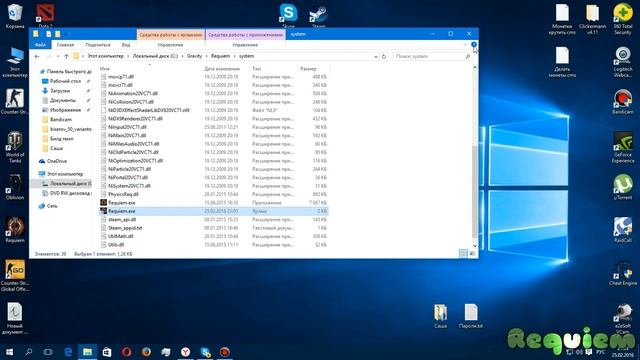The width and height of the screenshot is (640, 360).
Task: Open OneDrive in the navigation pane
Action: pos(57,161)
